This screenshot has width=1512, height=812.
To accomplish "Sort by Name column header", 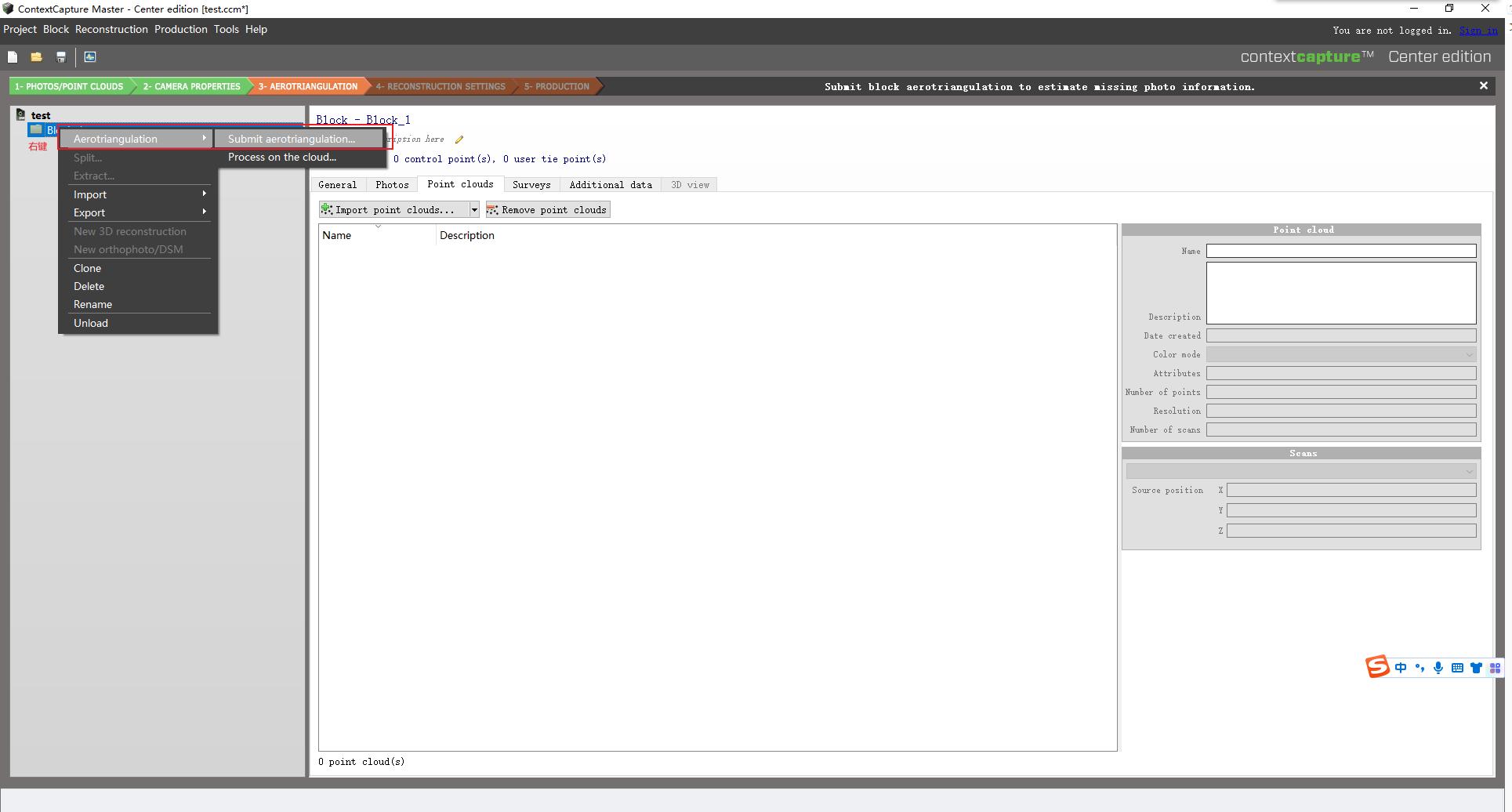I will [377, 235].
